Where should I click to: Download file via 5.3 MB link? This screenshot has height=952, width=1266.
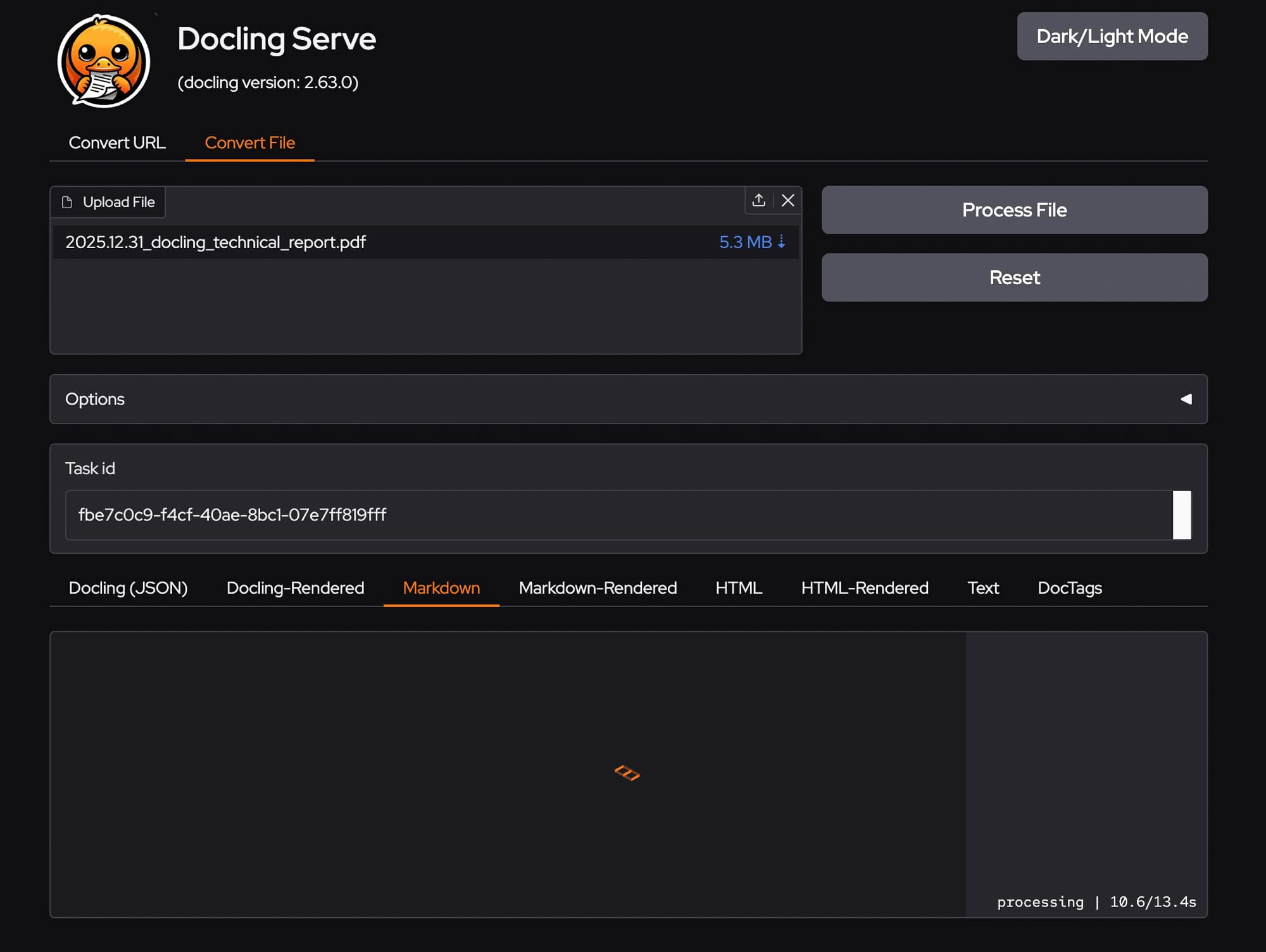tap(751, 242)
